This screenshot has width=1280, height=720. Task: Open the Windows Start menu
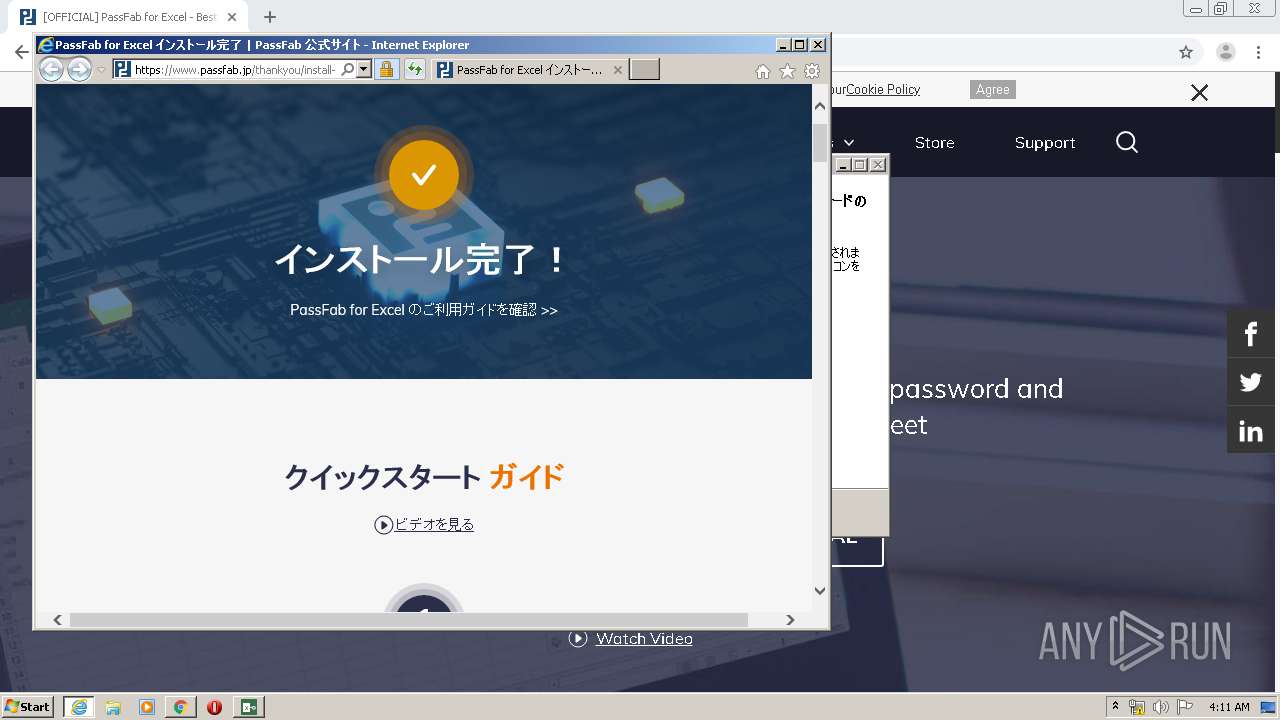coord(27,707)
